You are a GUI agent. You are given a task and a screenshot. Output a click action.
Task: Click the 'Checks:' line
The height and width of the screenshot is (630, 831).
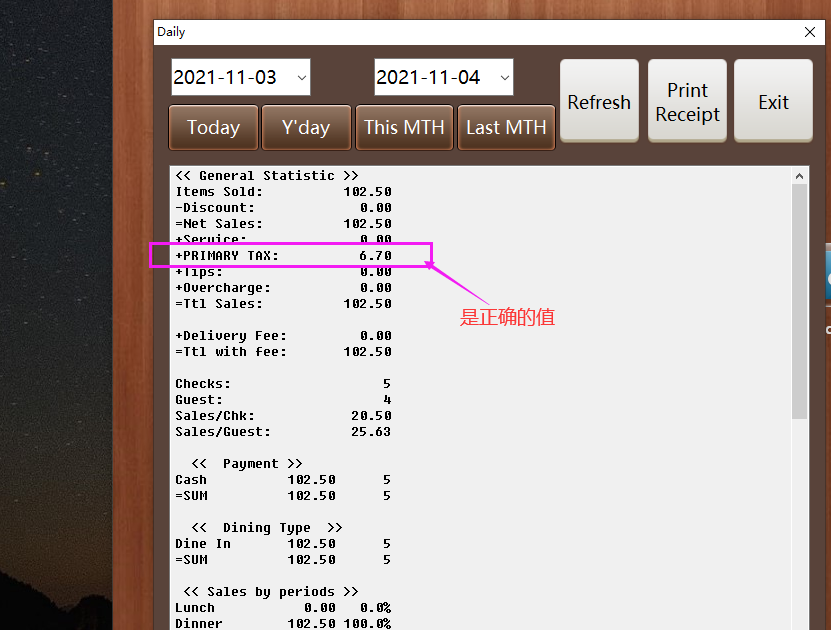pyautogui.click(x=284, y=384)
